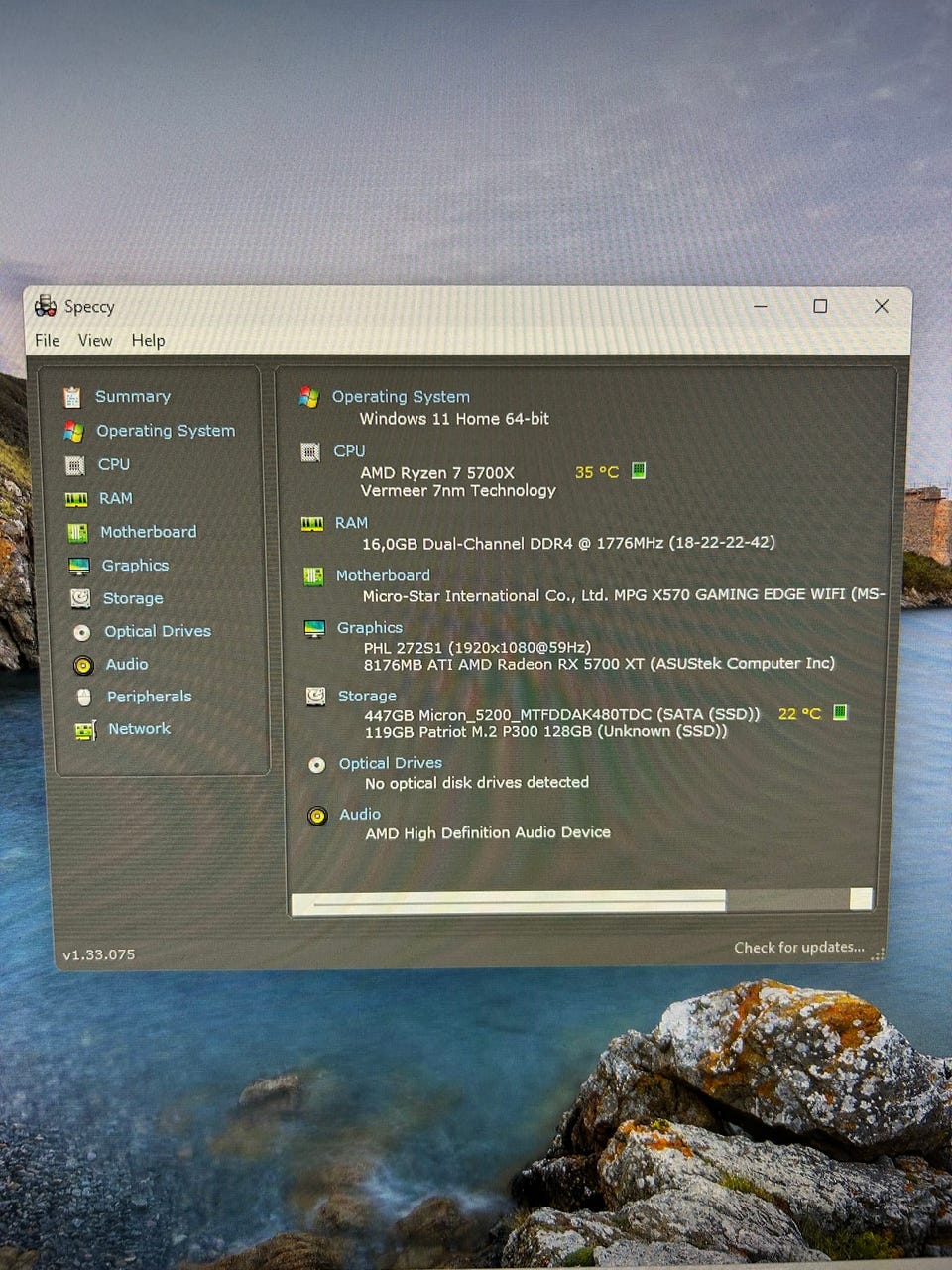The image size is (952, 1270).
Task: Click AMD High Definition Audio Device text
Action: tap(488, 833)
